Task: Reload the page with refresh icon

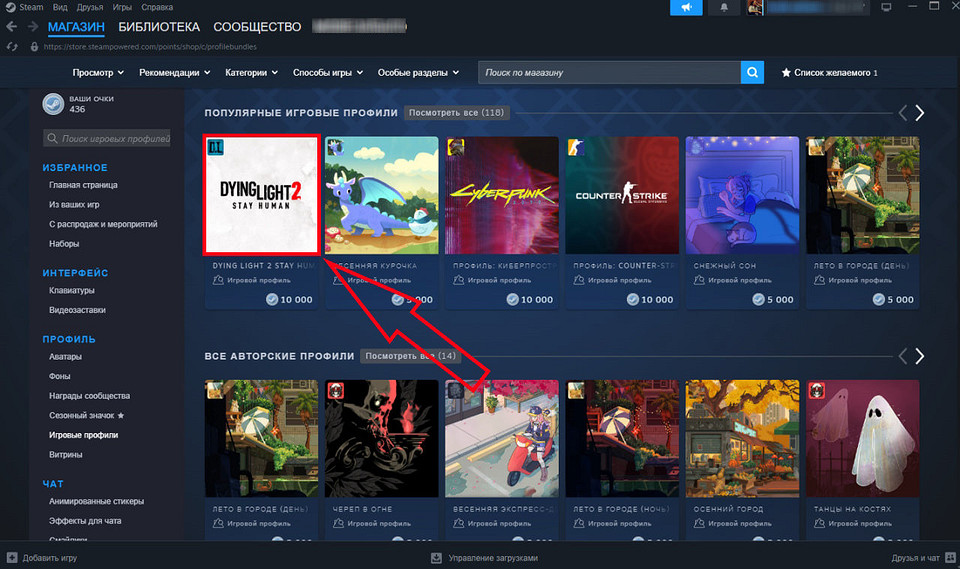Action: (12, 47)
